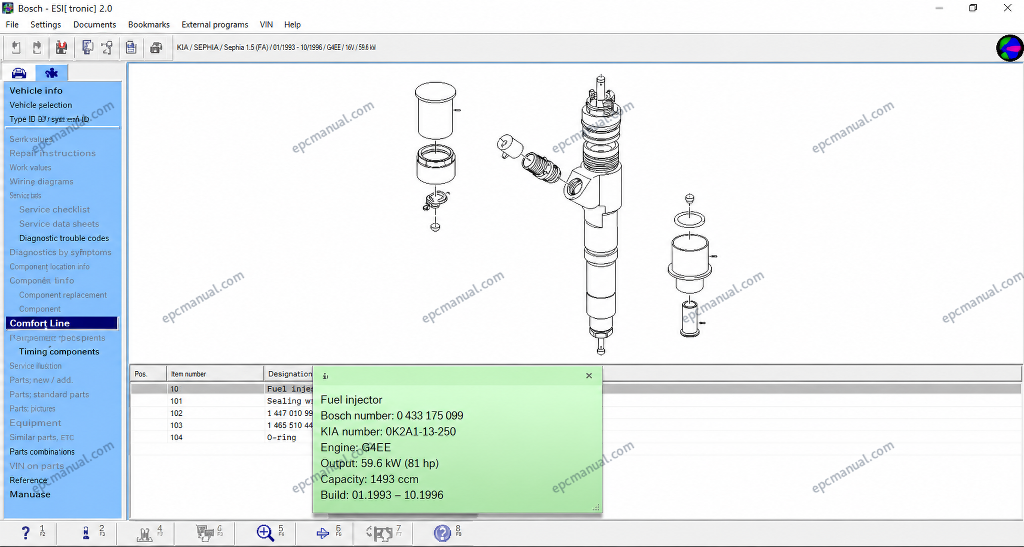Viewport: 1024px width, 547px height.
Task: Click the Item number column header
Action: (215, 374)
